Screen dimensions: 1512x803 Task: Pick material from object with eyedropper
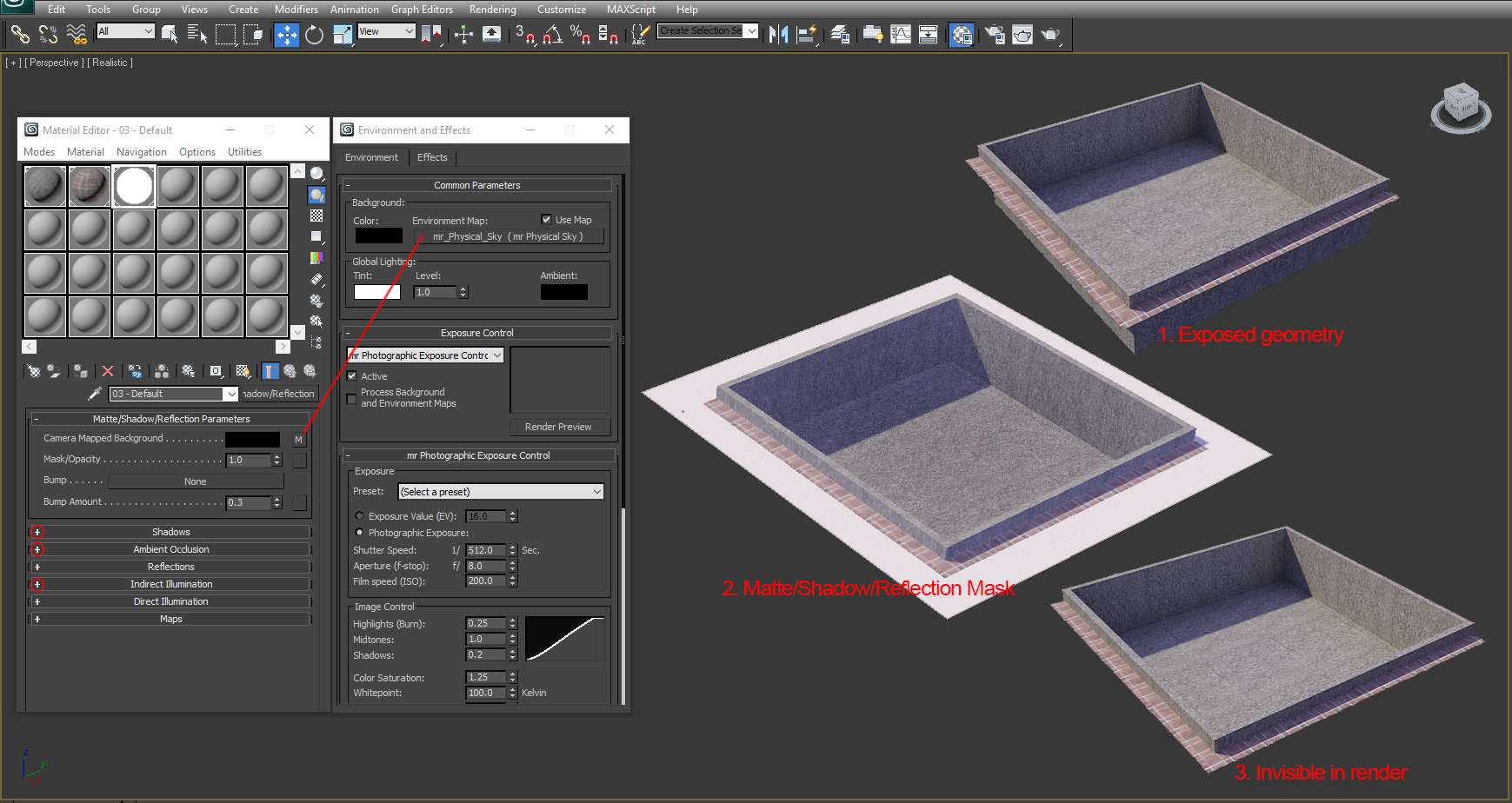[x=95, y=394]
